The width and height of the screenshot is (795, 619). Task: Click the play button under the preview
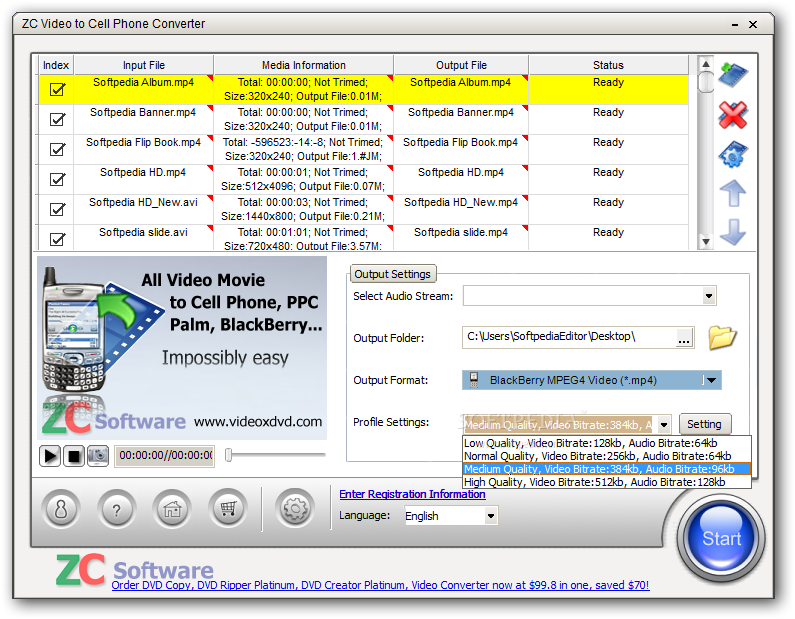tap(50, 456)
